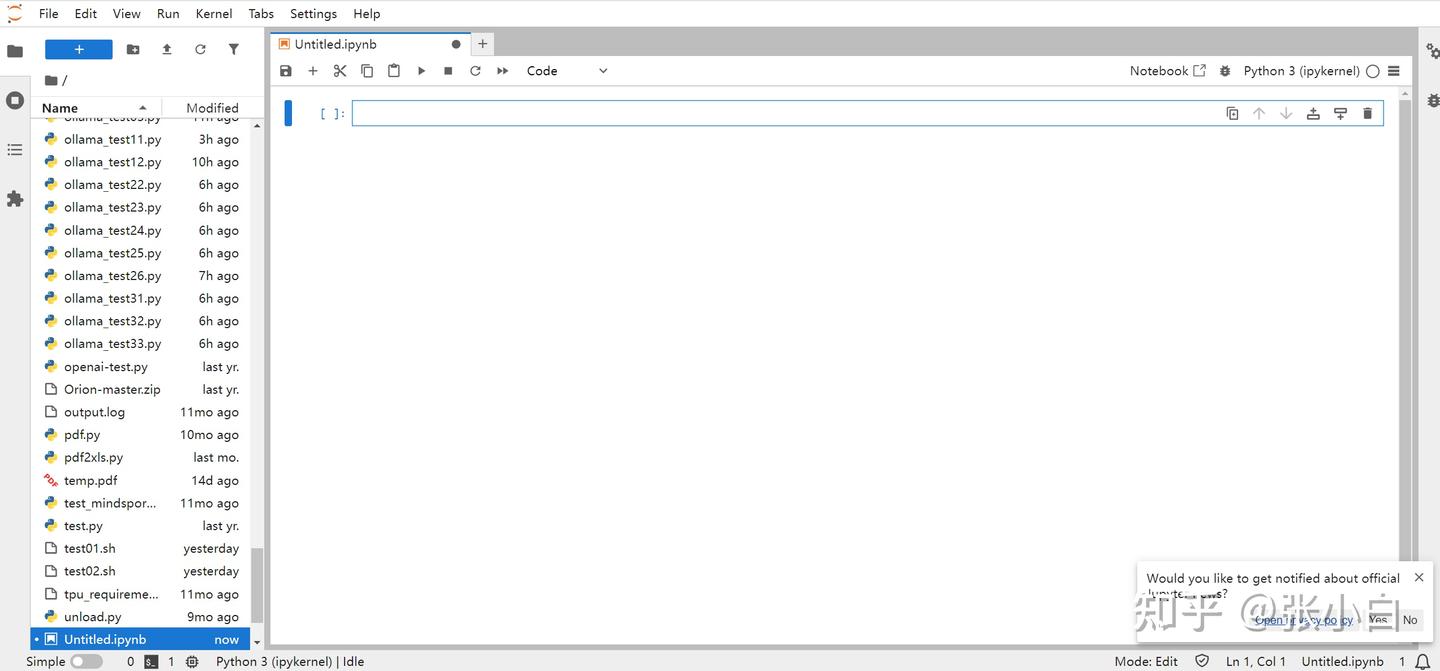Run the selected cell with play icon

pos(421,71)
